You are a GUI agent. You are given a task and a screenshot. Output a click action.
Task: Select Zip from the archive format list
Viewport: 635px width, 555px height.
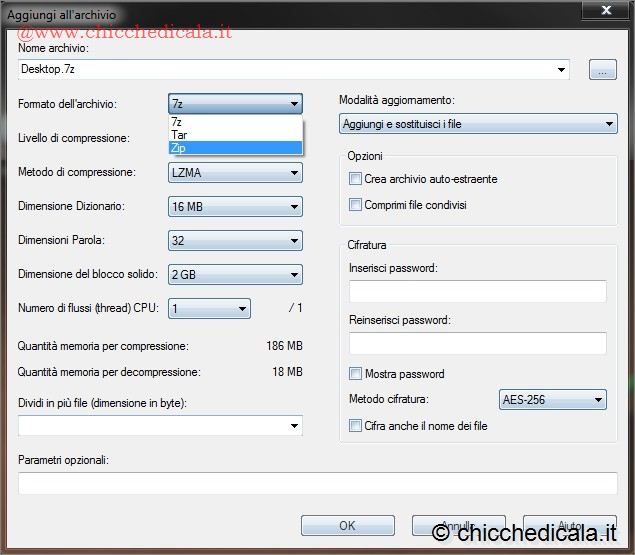click(x=235, y=148)
